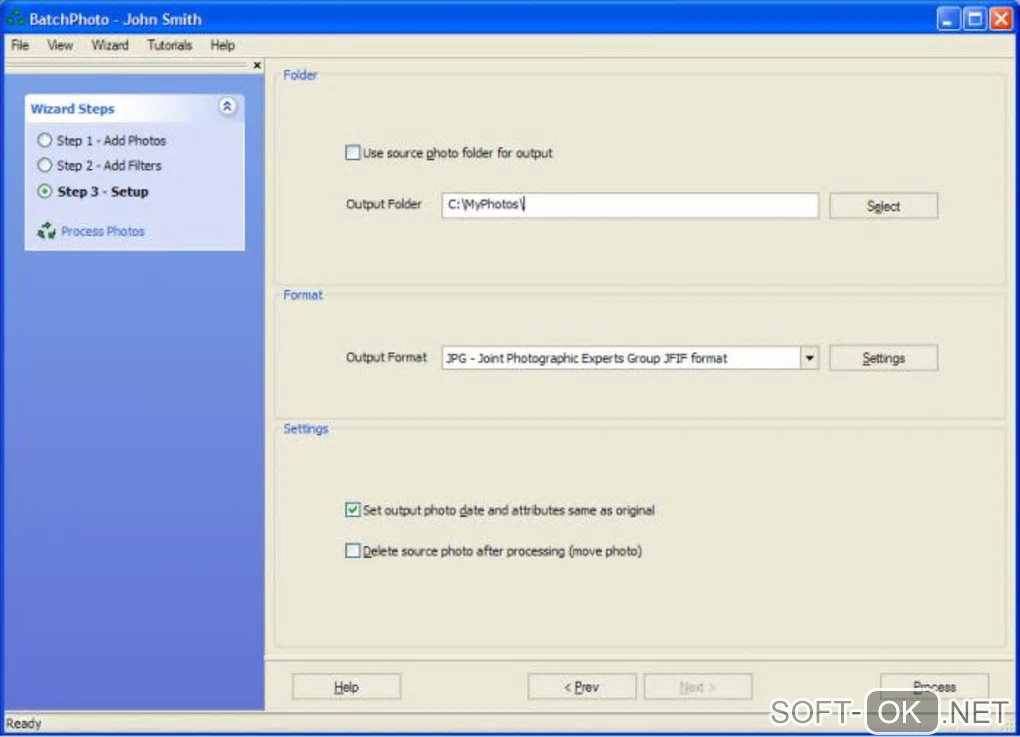Click Select button for output folder

(883, 206)
